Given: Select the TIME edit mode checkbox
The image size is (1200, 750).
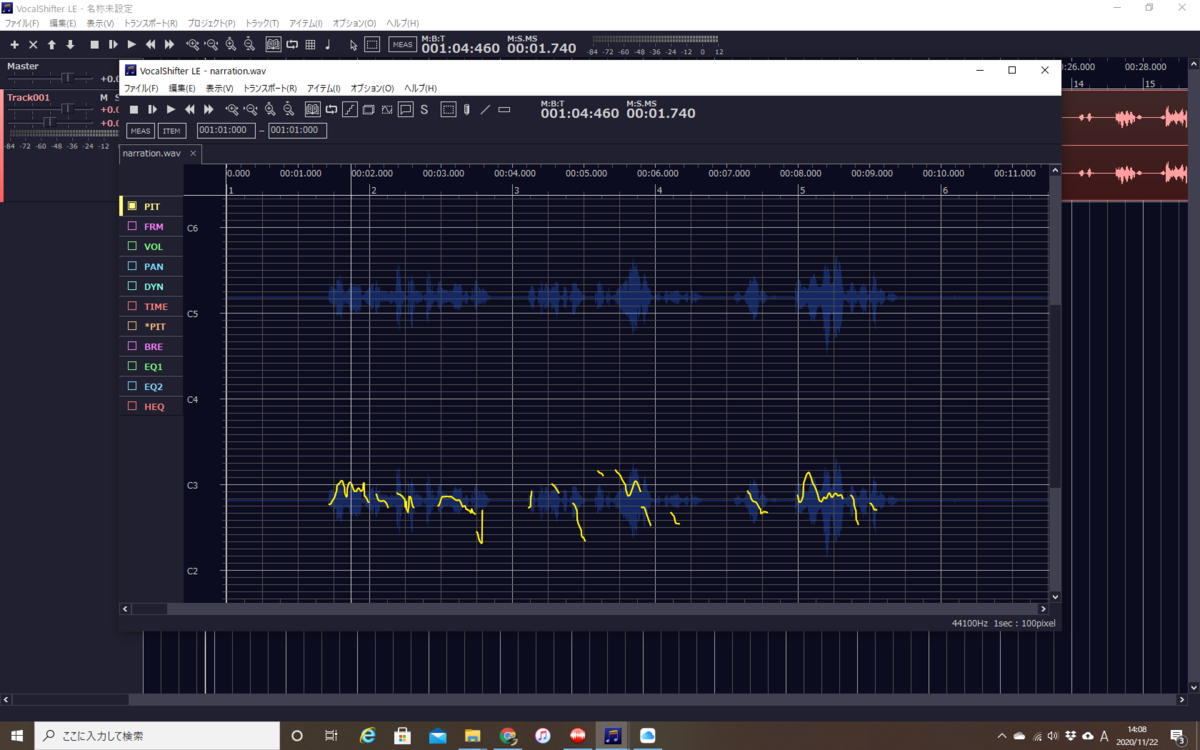Looking at the screenshot, I should click(x=132, y=306).
